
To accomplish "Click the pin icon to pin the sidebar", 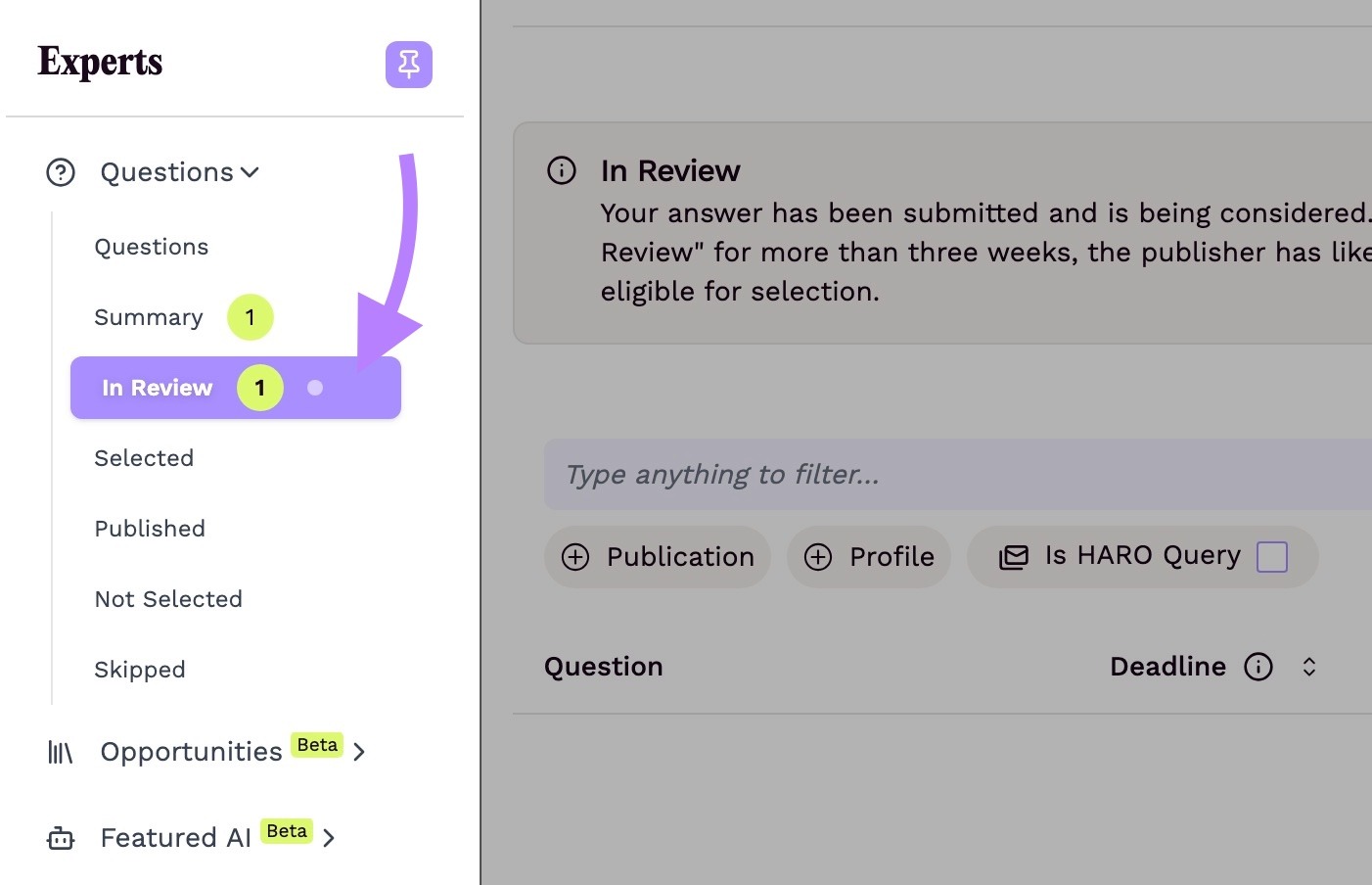I will (409, 65).
